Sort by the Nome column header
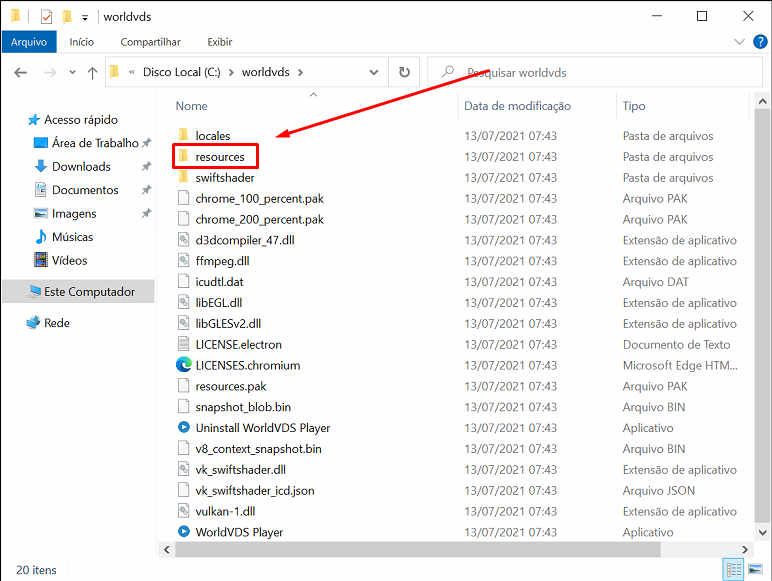The image size is (772, 581). tap(192, 106)
